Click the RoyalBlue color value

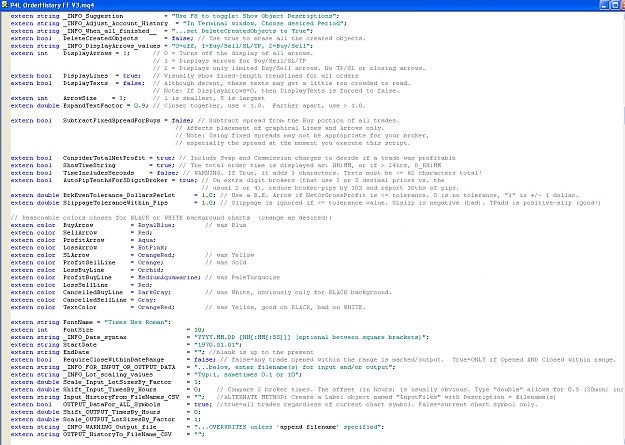point(155,225)
